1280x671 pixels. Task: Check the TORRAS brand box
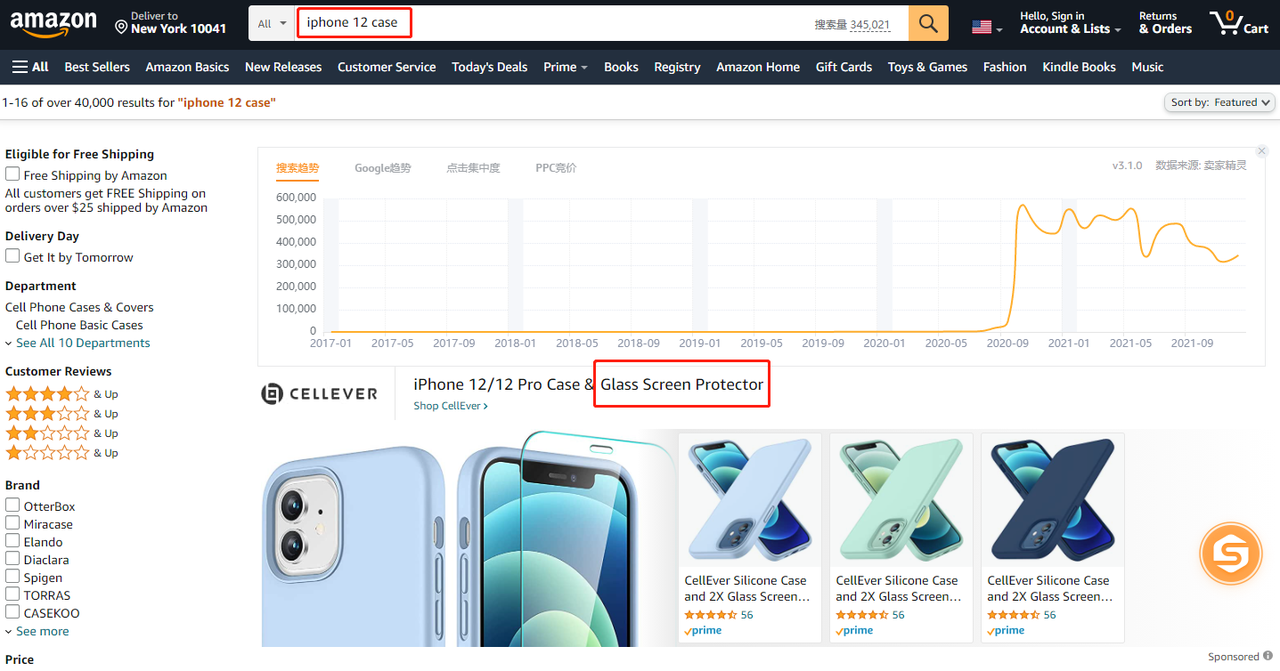(x=13, y=594)
